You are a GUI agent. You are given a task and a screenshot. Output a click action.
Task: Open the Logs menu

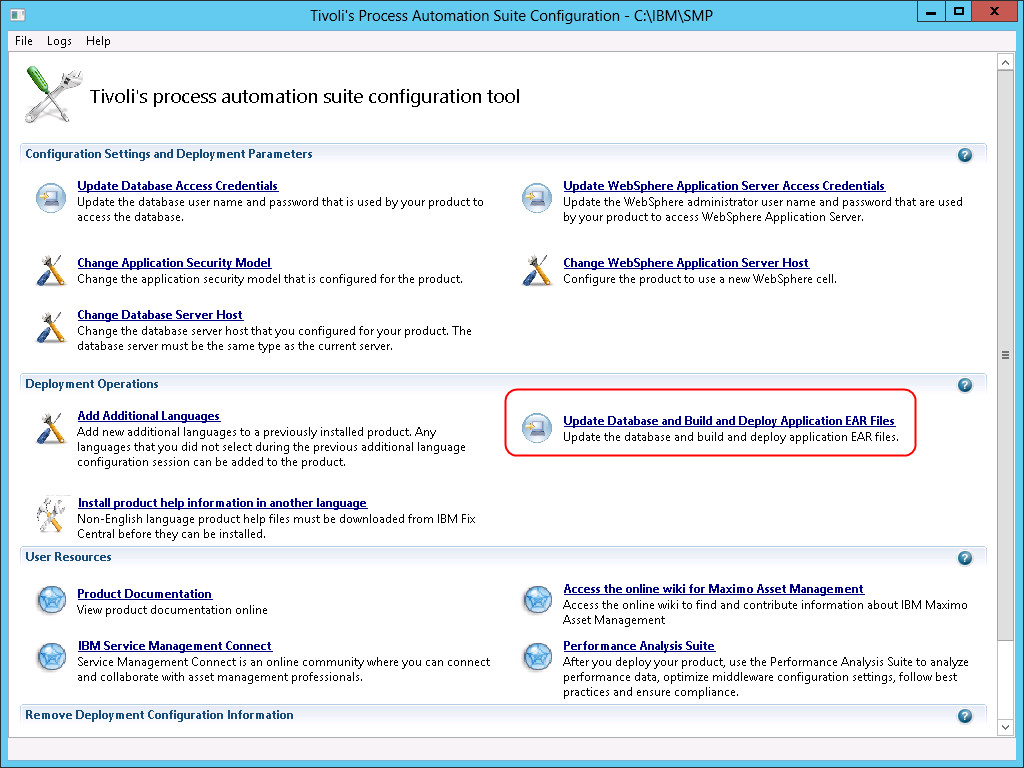click(59, 40)
